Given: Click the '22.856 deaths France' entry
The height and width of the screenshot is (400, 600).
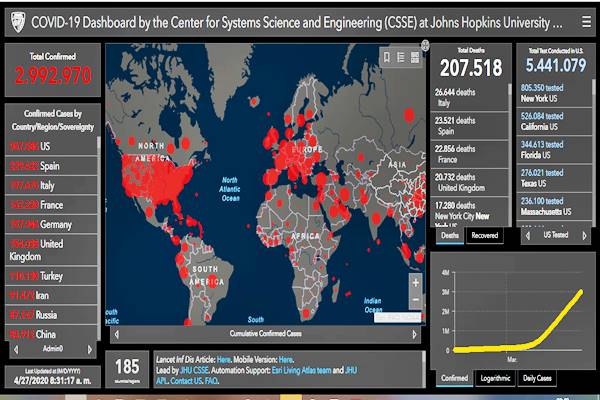Looking at the screenshot, I should tap(469, 154).
